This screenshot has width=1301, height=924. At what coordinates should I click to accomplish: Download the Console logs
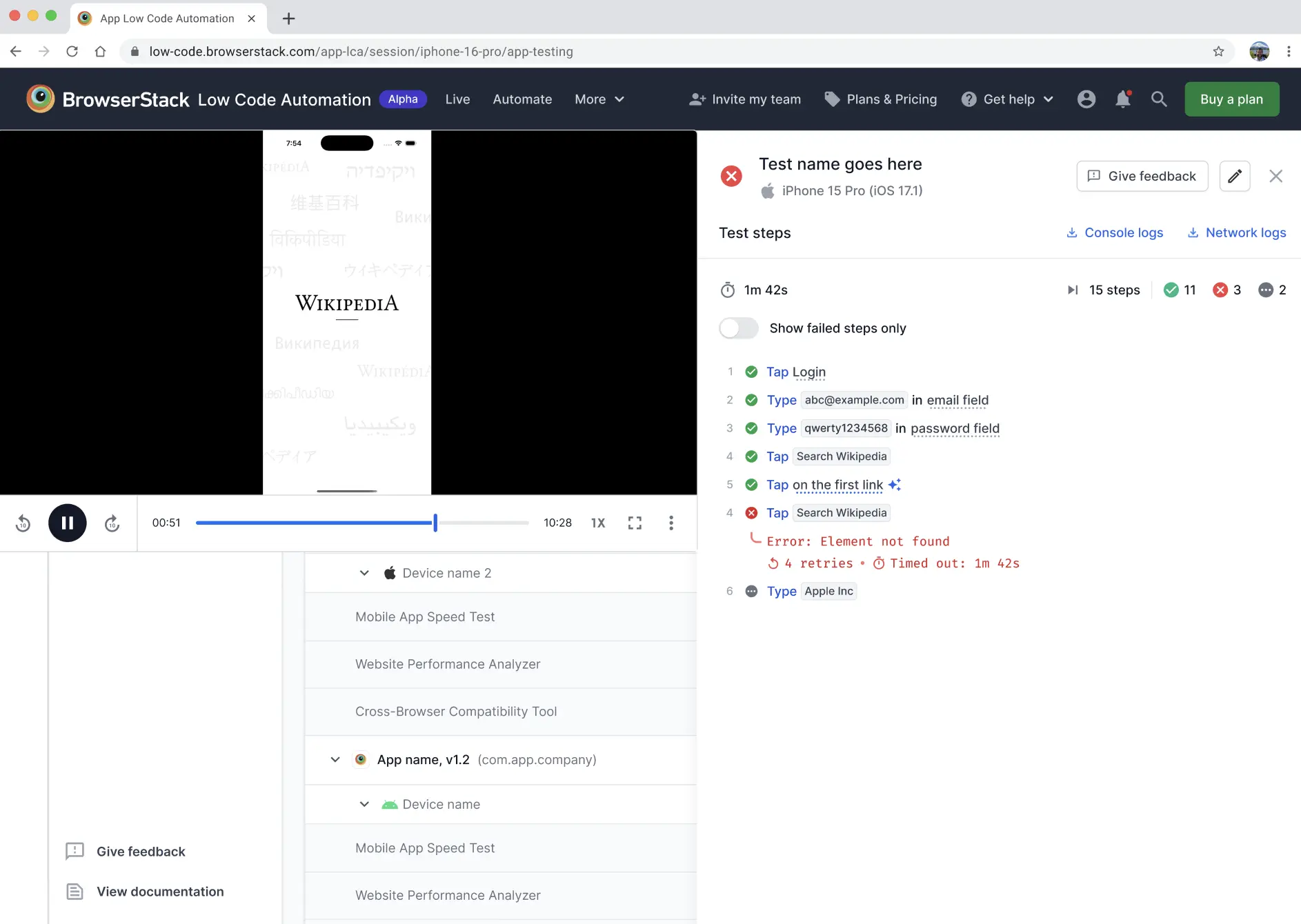(1113, 232)
